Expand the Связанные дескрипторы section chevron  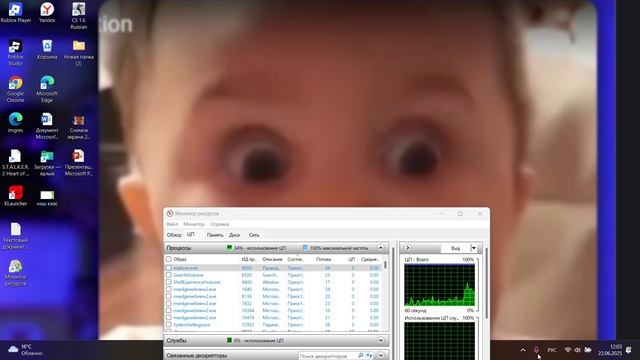(380, 356)
